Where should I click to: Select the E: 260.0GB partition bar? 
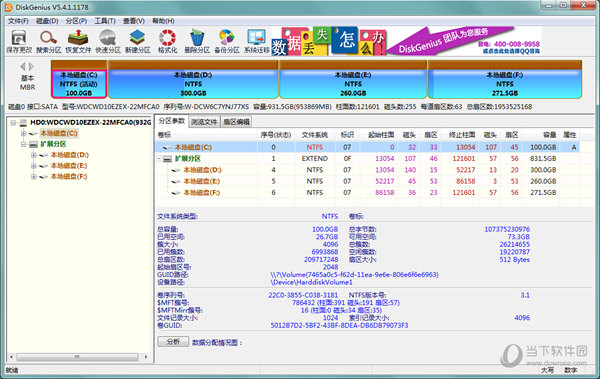(x=353, y=80)
